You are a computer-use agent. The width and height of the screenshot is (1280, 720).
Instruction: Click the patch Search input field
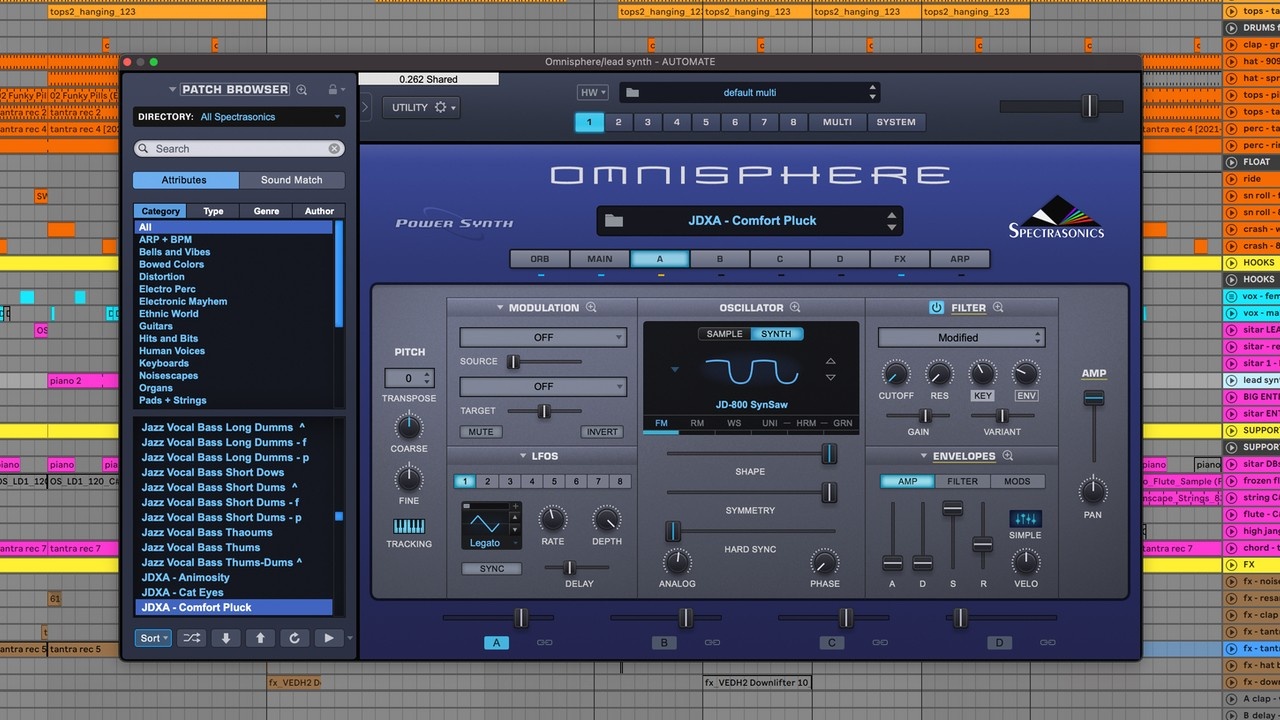point(240,149)
